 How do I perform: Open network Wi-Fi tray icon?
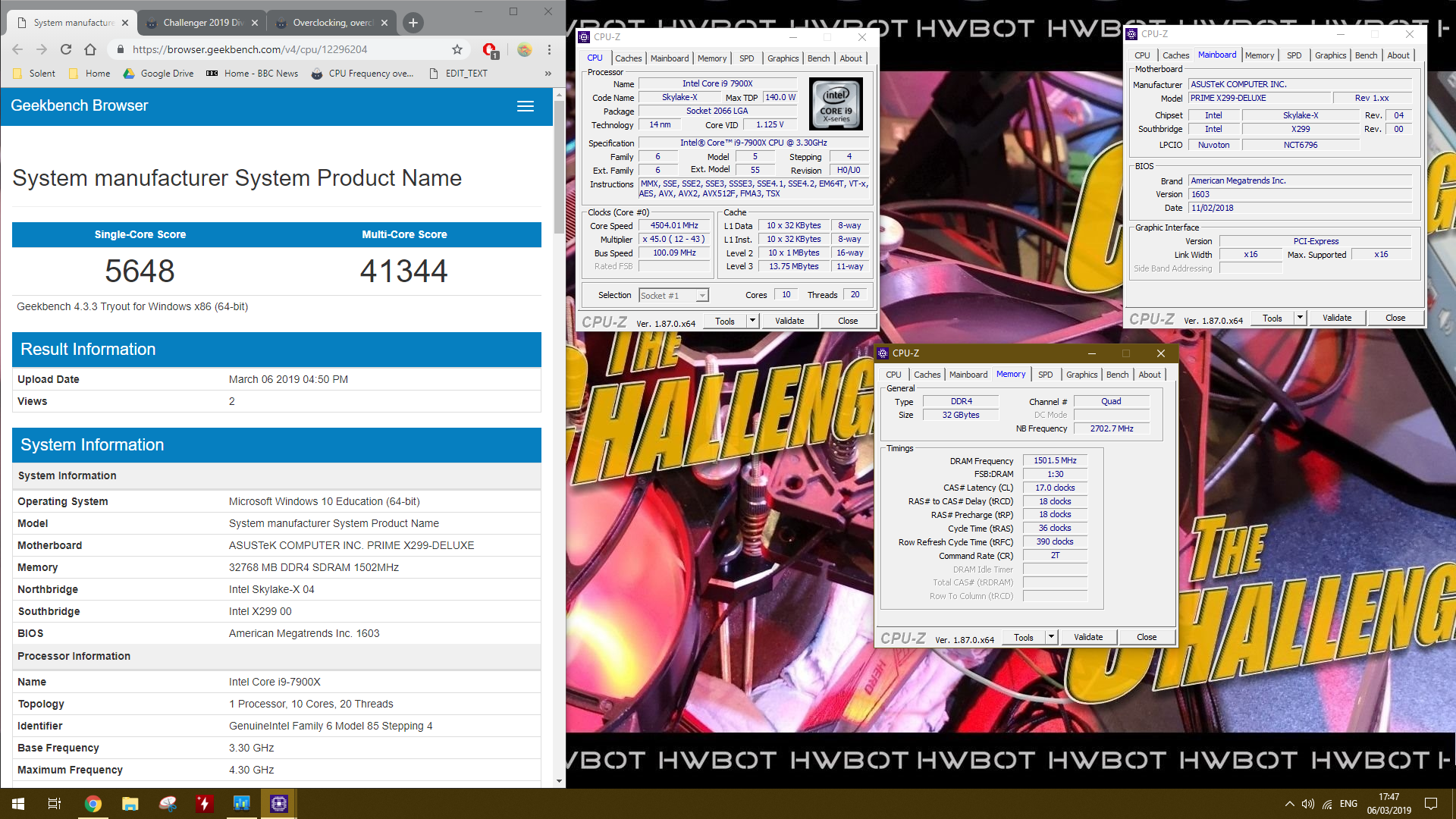[x=1327, y=804]
